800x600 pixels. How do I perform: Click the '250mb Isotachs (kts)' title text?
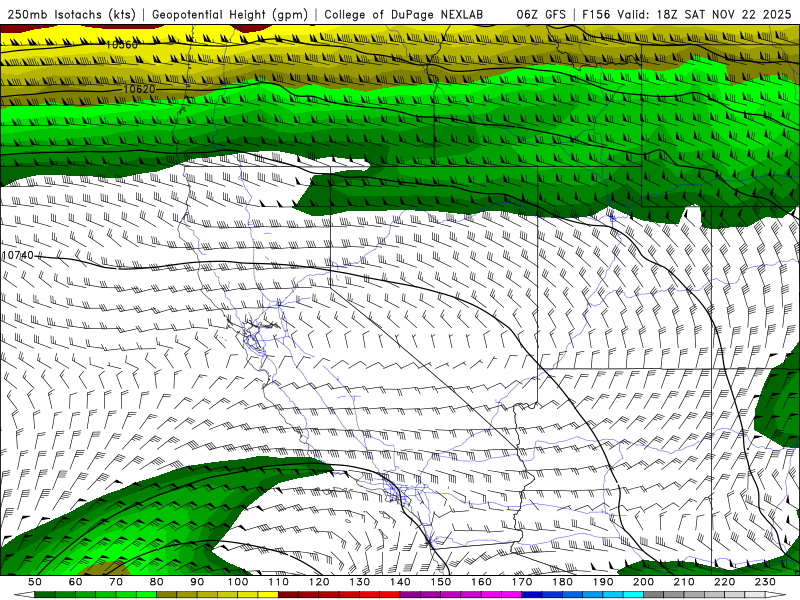(71, 15)
